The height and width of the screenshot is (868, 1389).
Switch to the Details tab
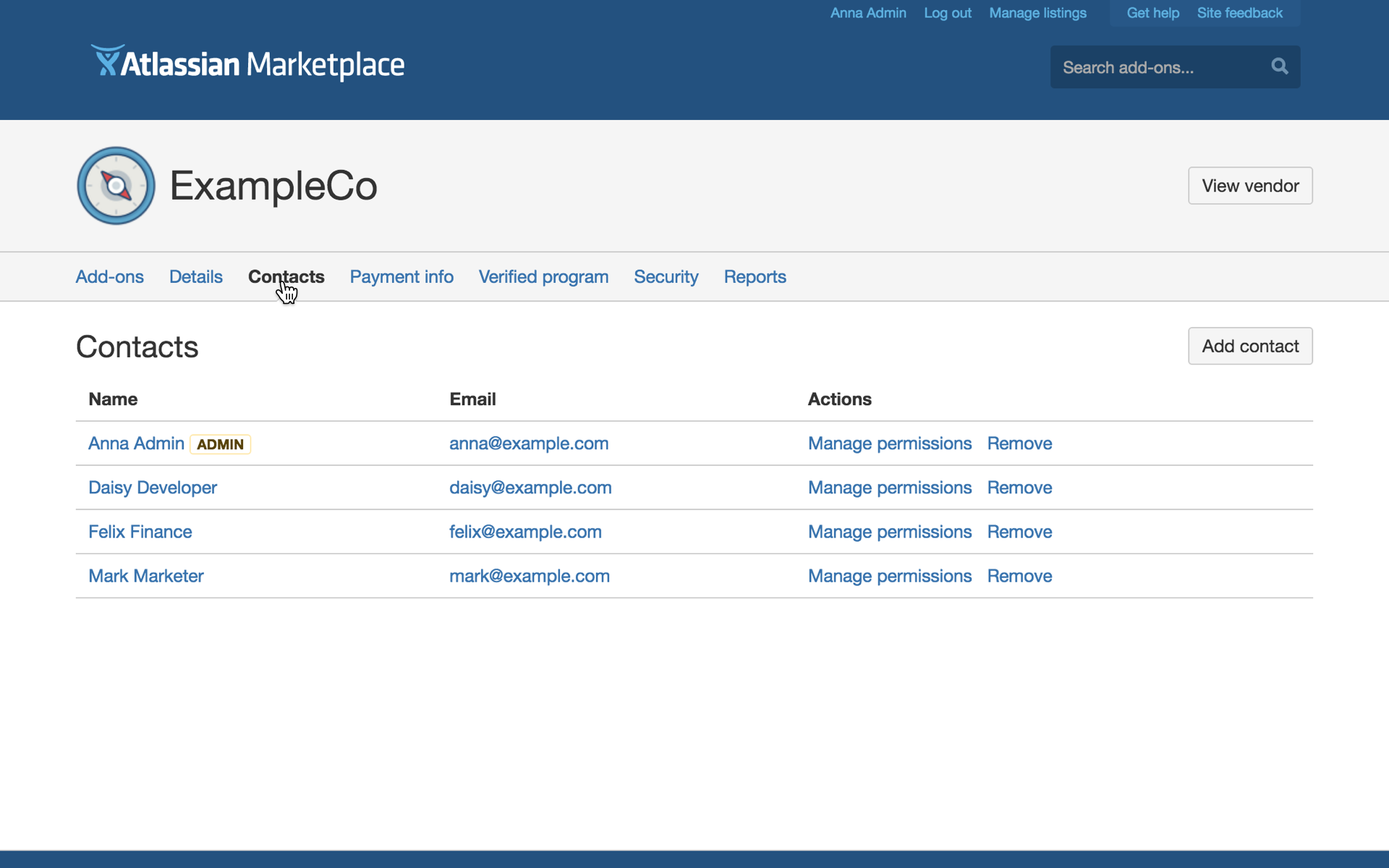[x=195, y=276]
